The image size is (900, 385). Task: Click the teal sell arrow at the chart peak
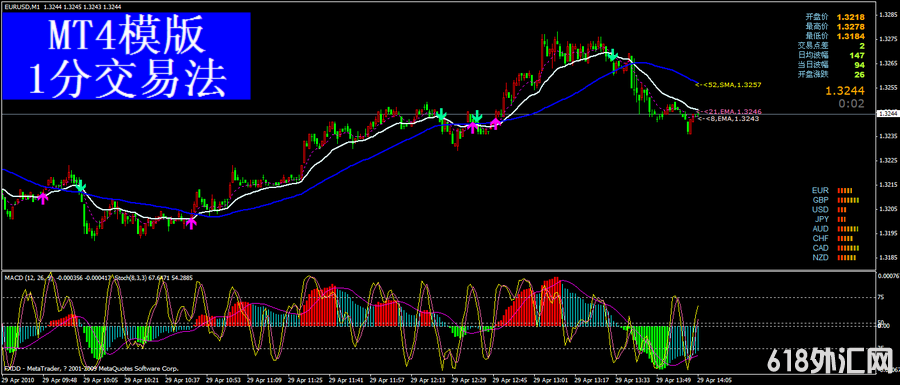click(x=614, y=56)
